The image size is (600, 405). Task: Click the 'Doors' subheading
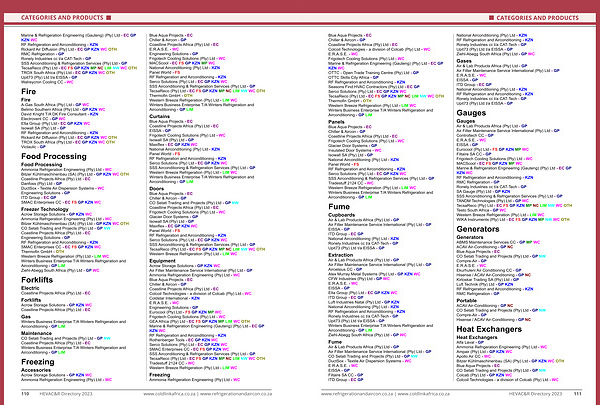pyautogui.click(x=157, y=189)
